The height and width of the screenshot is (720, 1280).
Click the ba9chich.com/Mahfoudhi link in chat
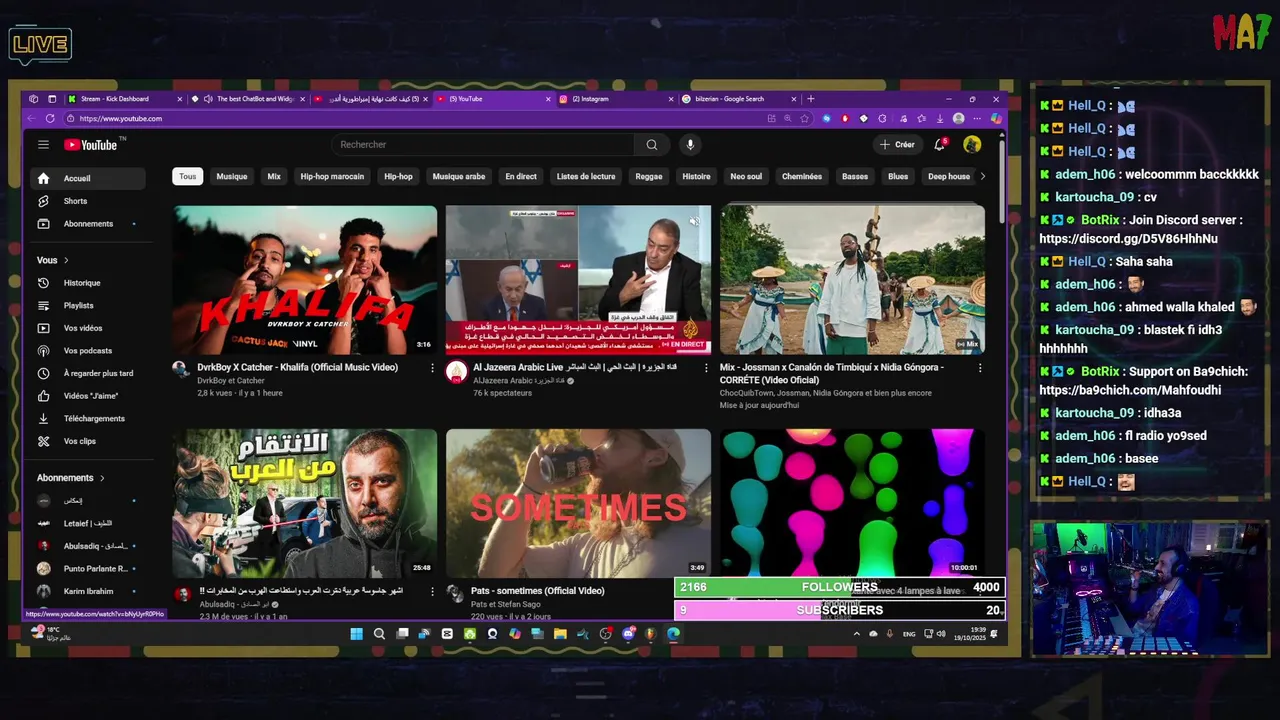1130,390
